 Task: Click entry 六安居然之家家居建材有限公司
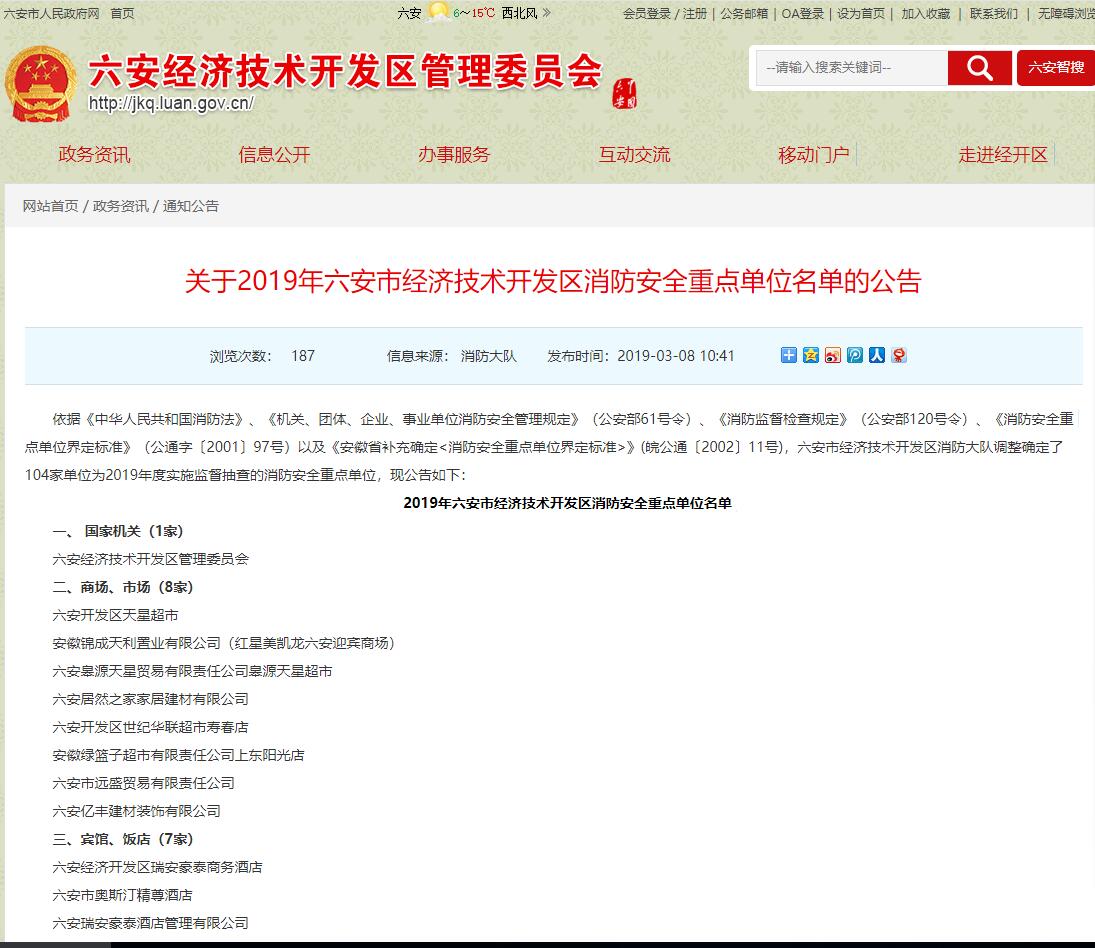click(150, 699)
